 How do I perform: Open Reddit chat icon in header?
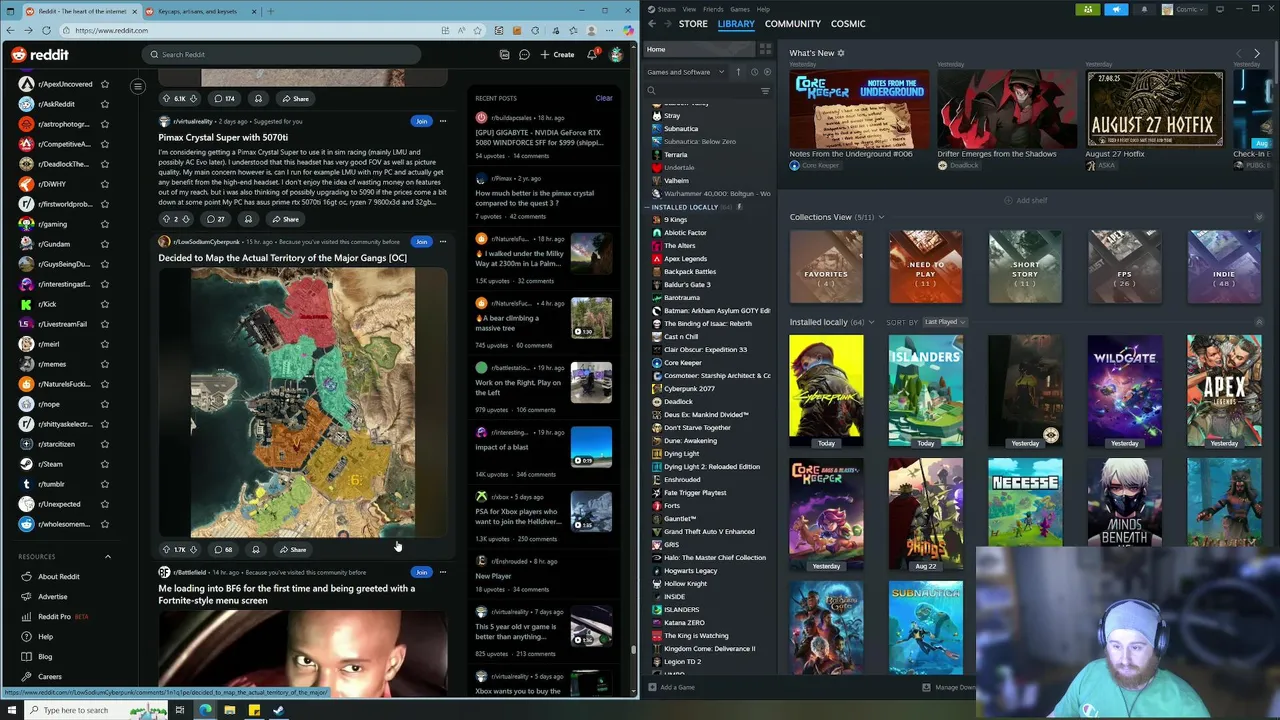pyautogui.click(x=524, y=55)
